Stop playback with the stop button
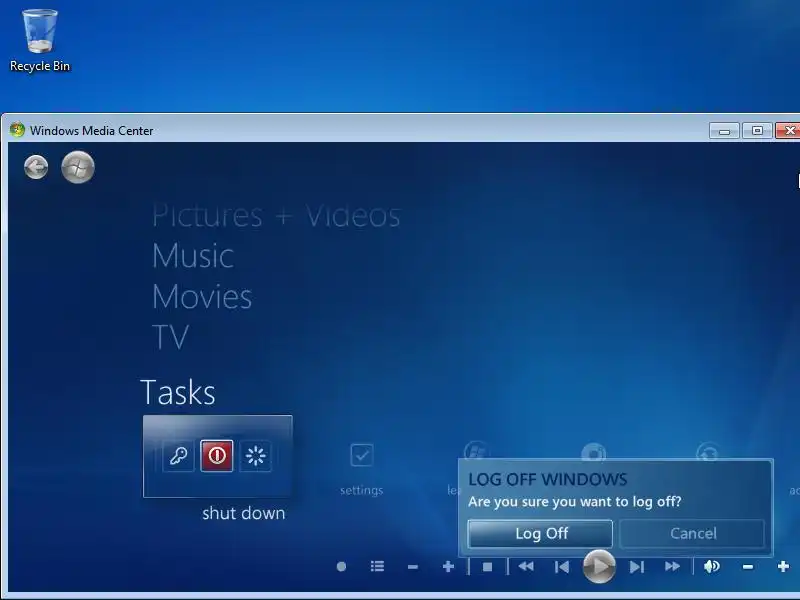The height and width of the screenshot is (600, 800). click(487, 567)
